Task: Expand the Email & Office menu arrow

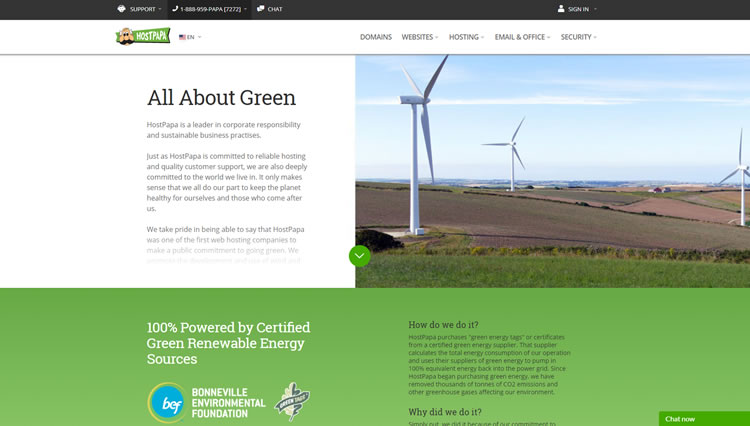Action: tap(549, 37)
